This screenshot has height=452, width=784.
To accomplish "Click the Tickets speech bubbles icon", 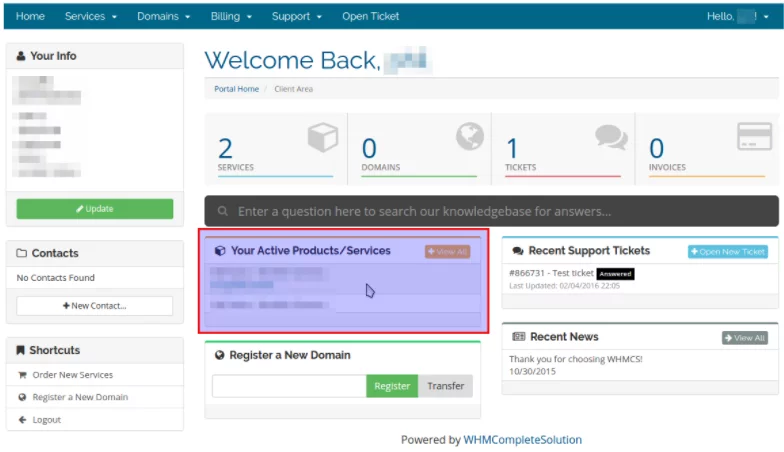I will 610,137.
